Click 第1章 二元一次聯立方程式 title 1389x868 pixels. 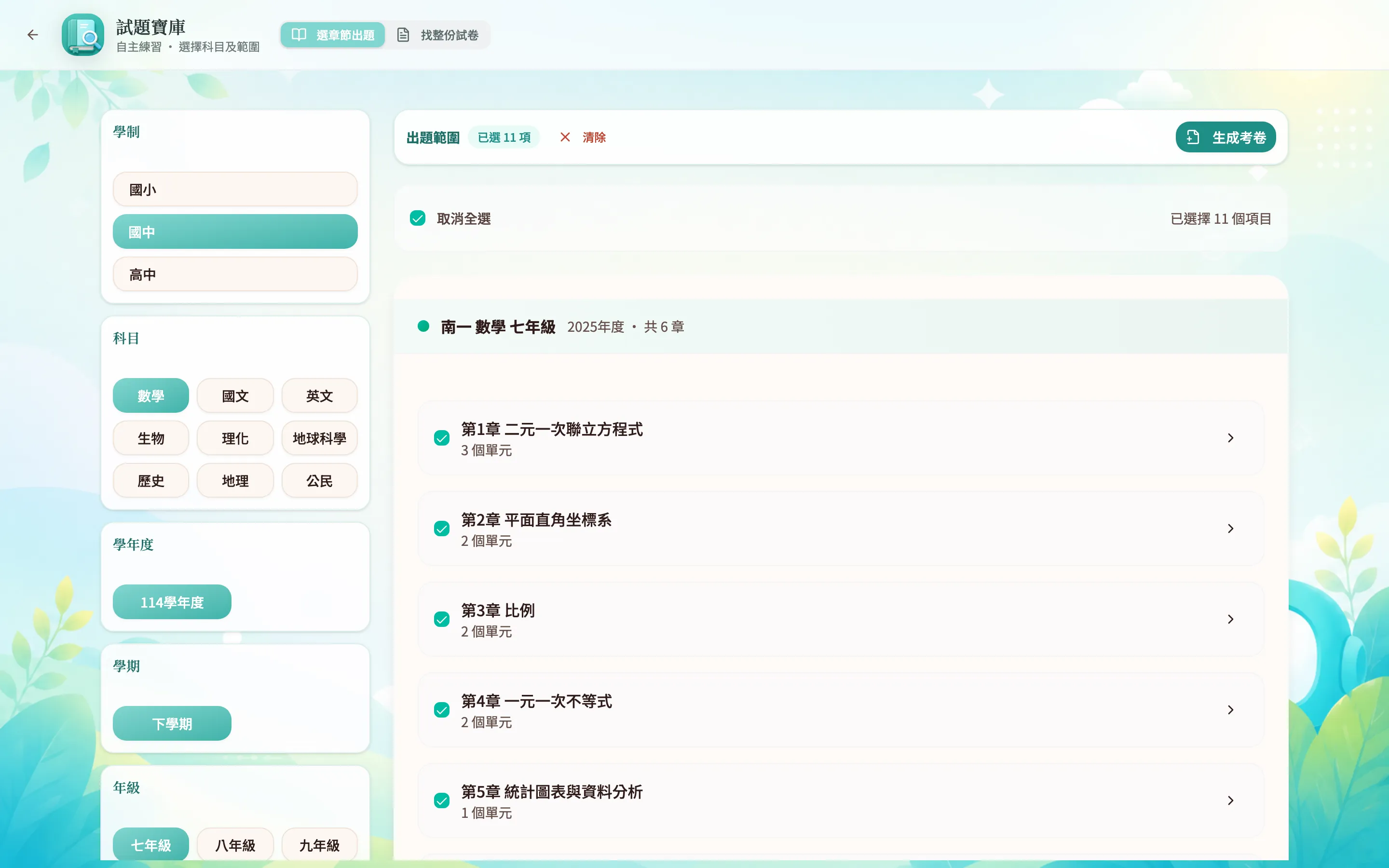(552, 429)
